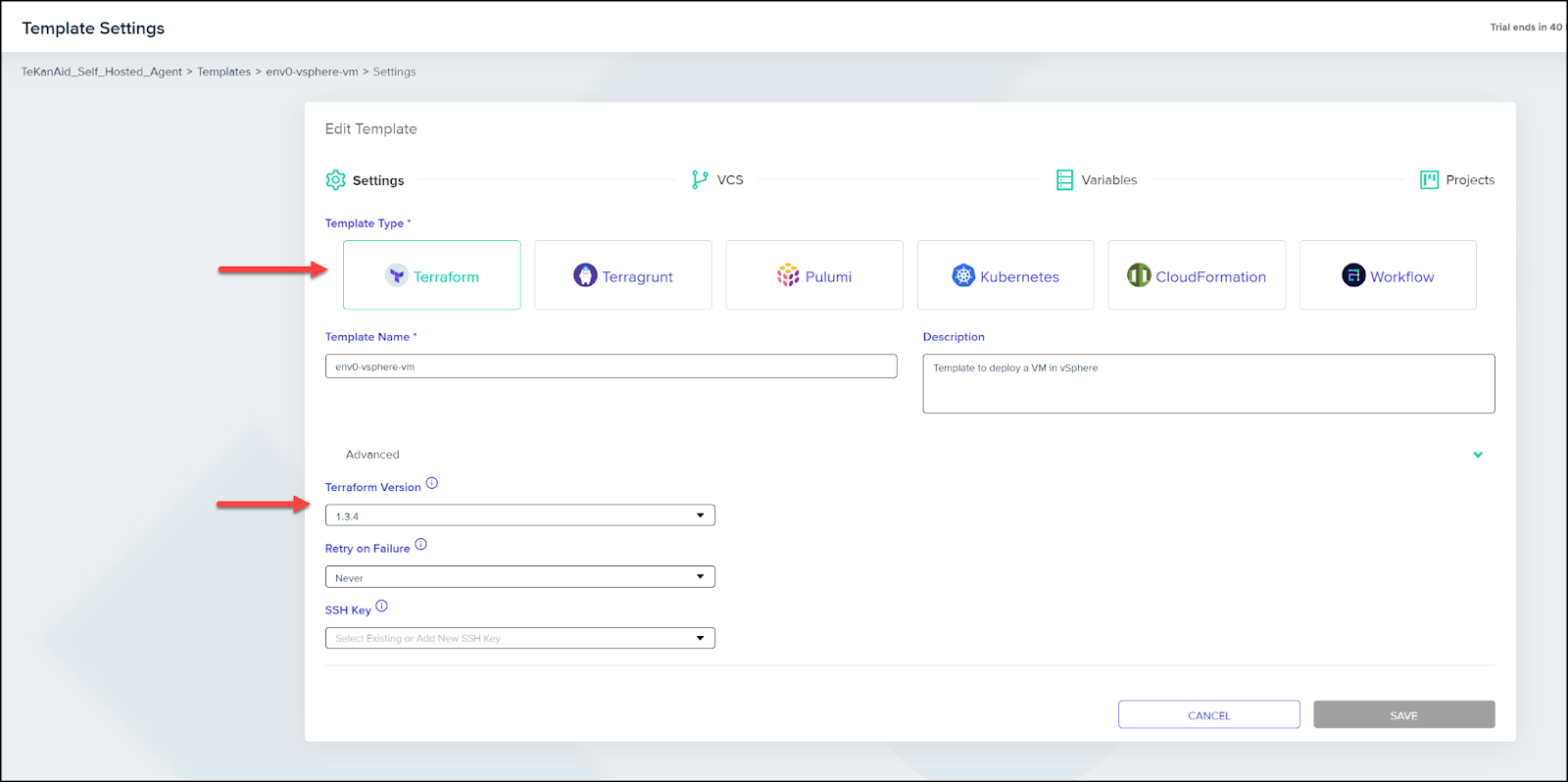Click the Trial ends notice
The height and width of the screenshot is (782, 1568).
pos(1527,27)
